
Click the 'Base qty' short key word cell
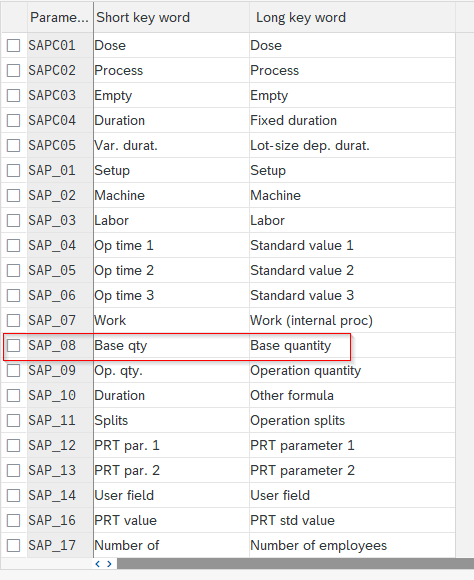171,345
